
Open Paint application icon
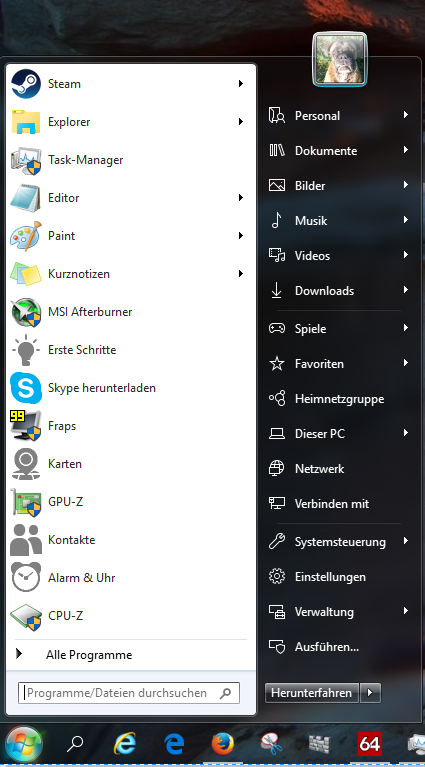coord(26,236)
